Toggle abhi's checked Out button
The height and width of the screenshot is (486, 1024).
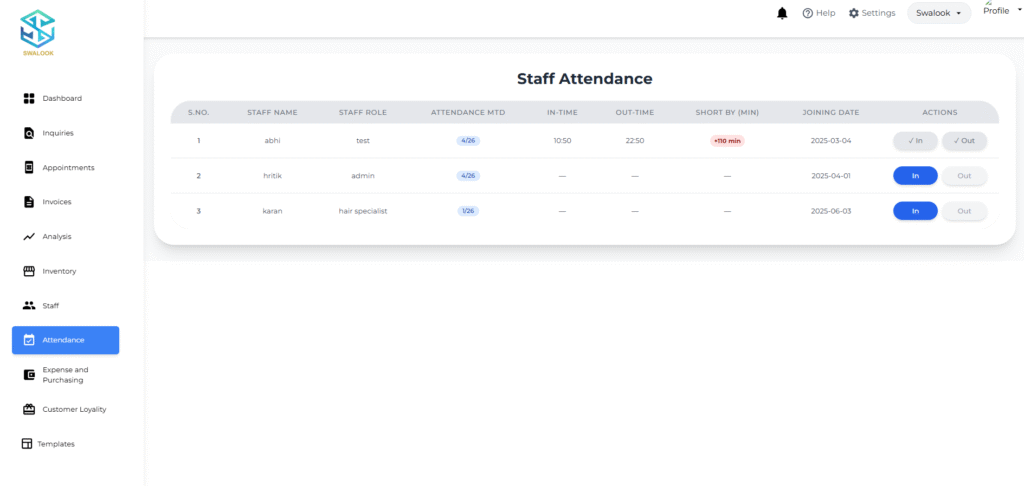click(x=964, y=141)
